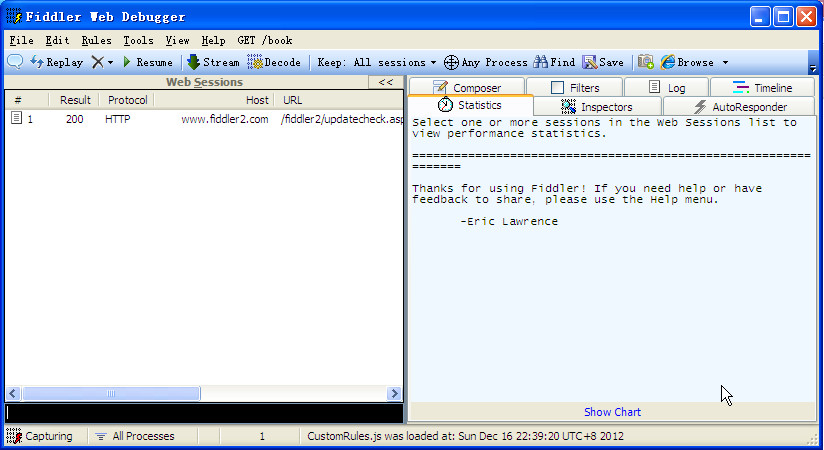Image resolution: width=824 pixels, height=450 pixels.
Task: Click the /fiddler2/updatecheck.asp URL cell
Action: coord(342,119)
